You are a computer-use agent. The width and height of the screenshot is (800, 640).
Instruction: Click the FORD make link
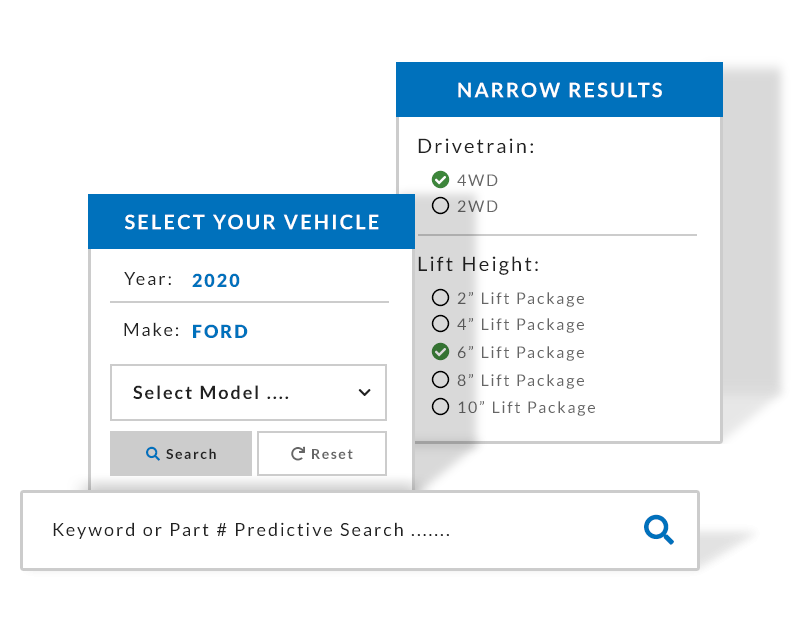220,331
